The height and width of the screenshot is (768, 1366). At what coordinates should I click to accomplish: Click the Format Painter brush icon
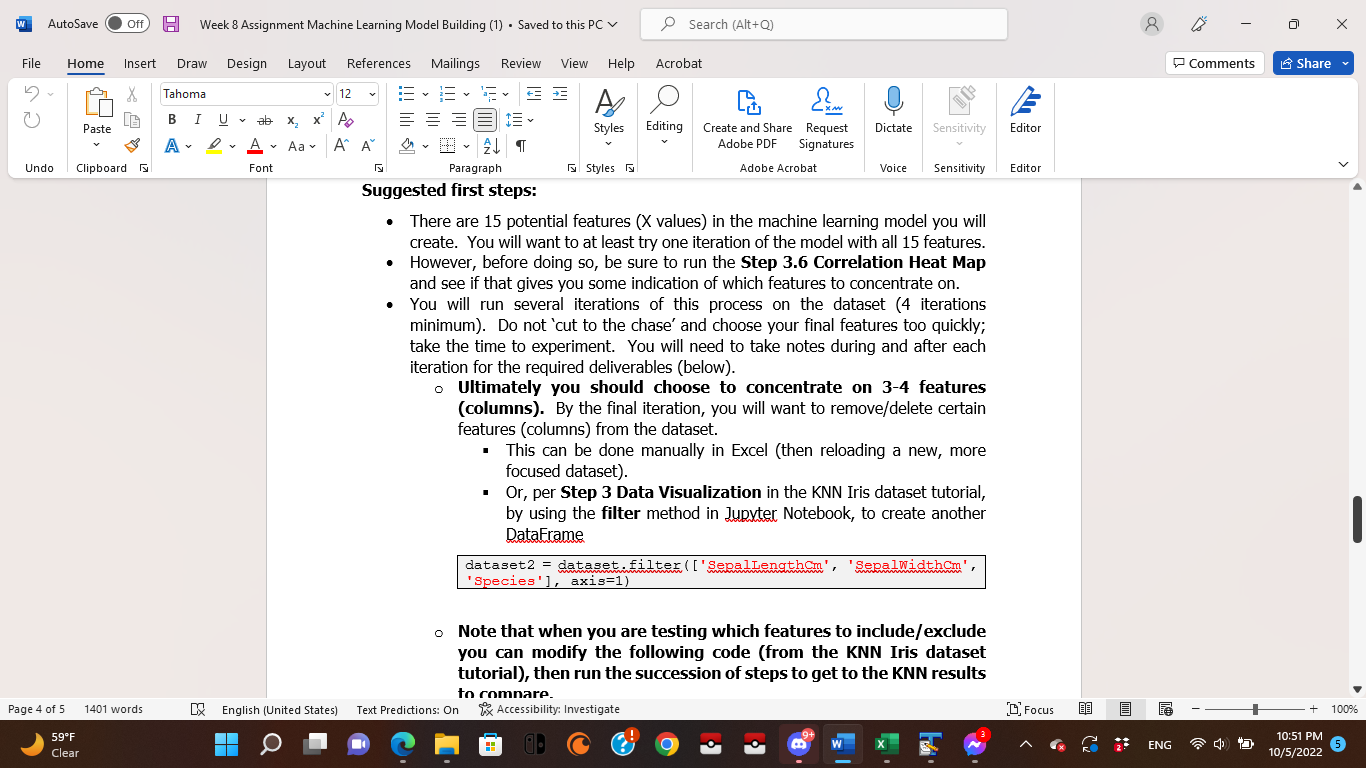(x=132, y=146)
